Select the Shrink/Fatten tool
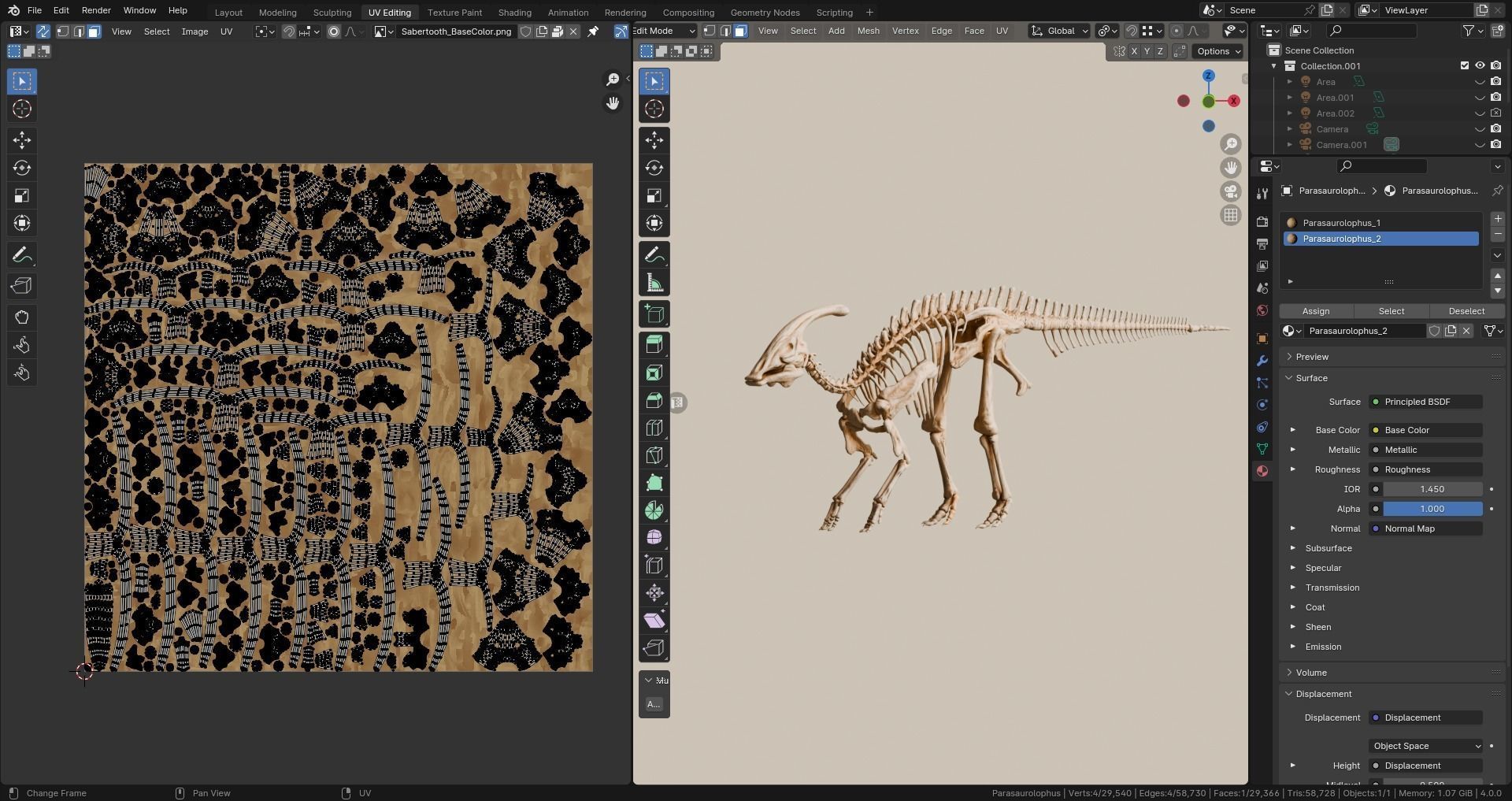1512x801 pixels. pyautogui.click(x=654, y=593)
